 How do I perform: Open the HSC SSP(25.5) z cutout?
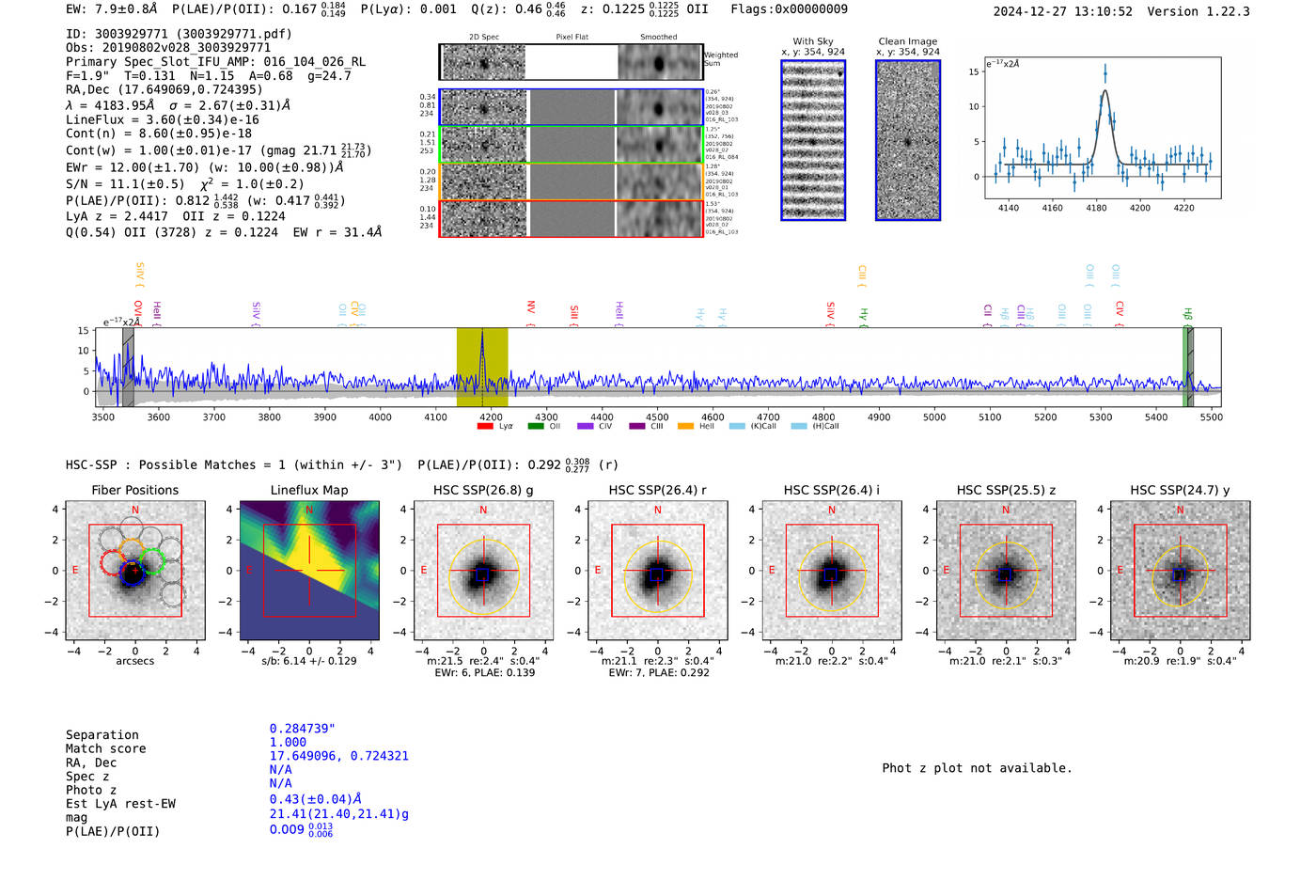click(x=1006, y=571)
